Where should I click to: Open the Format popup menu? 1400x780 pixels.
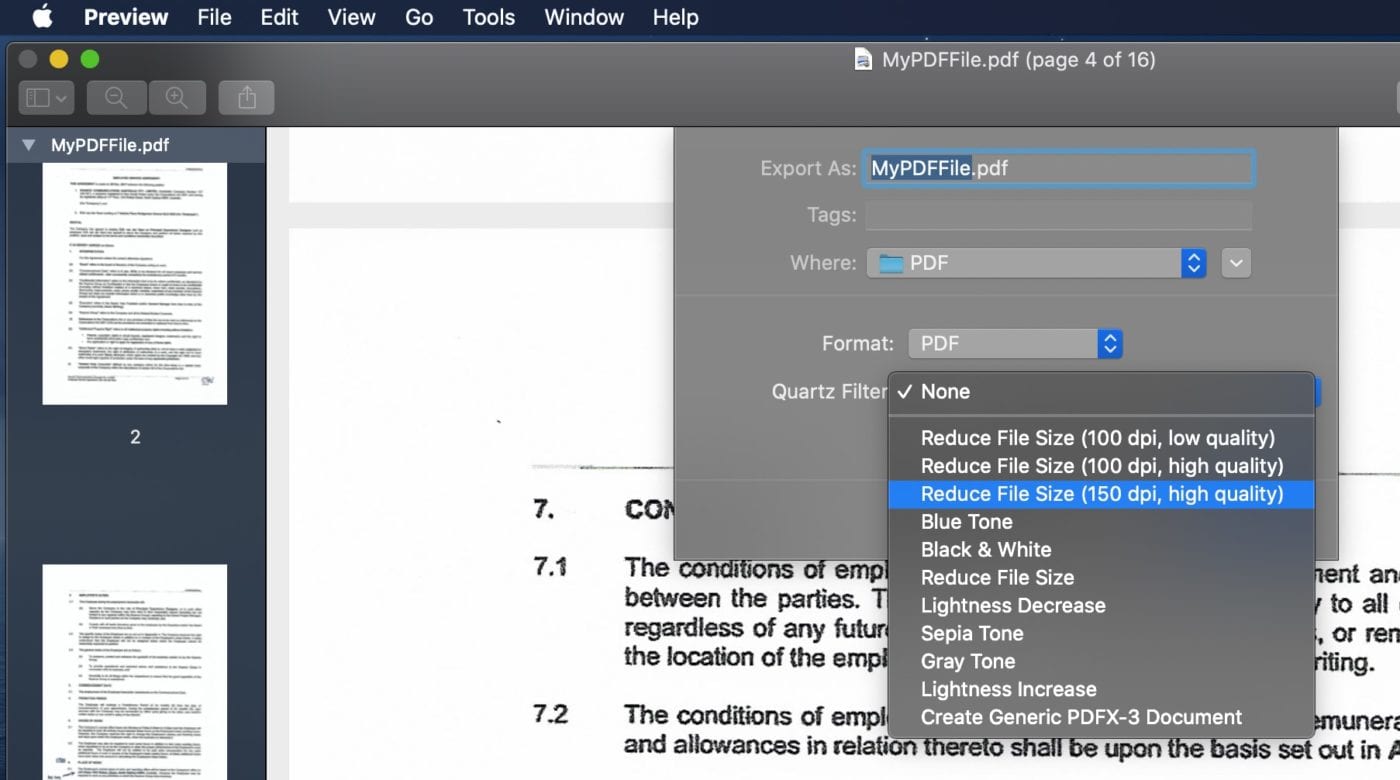(1014, 344)
